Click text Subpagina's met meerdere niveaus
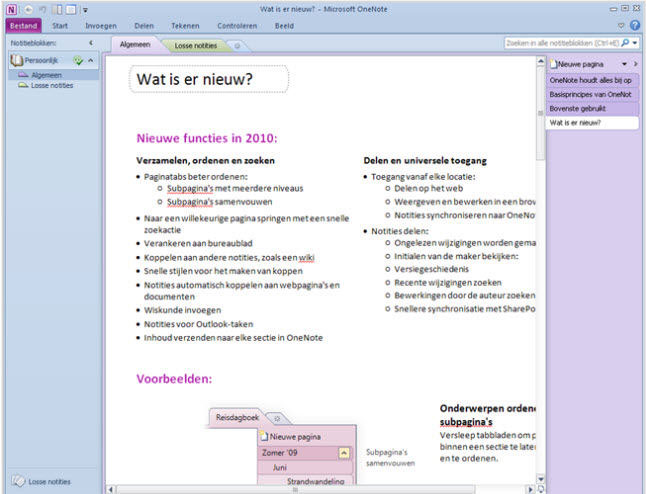This screenshot has height=494, width=646. tap(235, 189)
